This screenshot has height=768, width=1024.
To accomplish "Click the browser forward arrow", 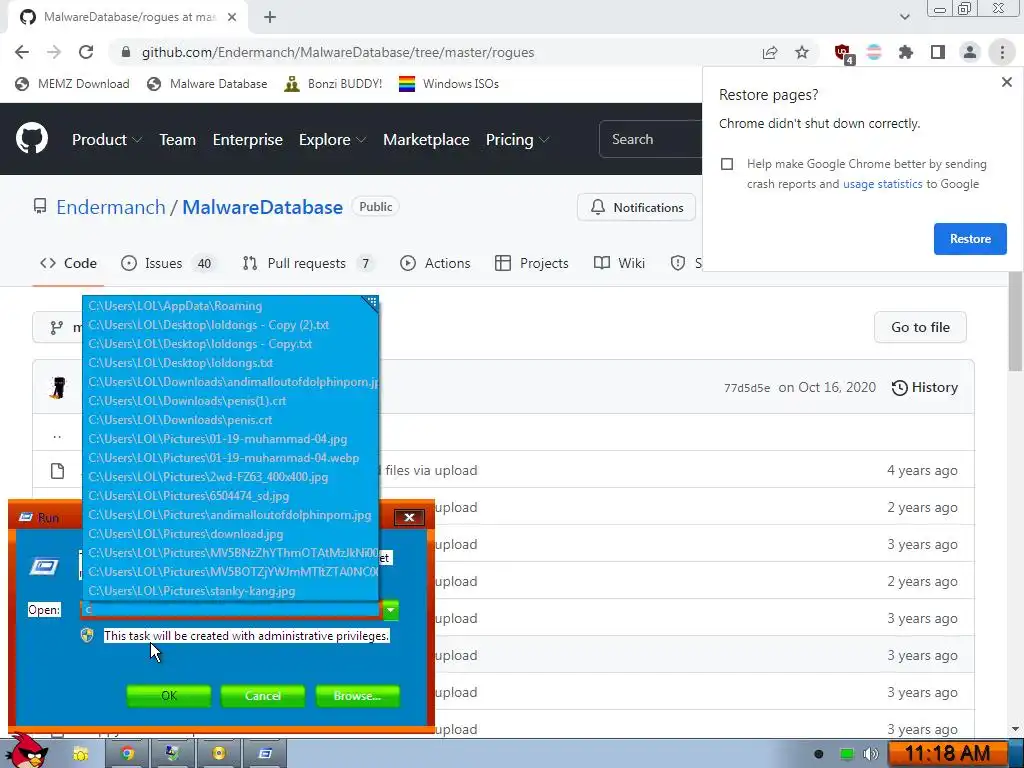I will point(54,52).
